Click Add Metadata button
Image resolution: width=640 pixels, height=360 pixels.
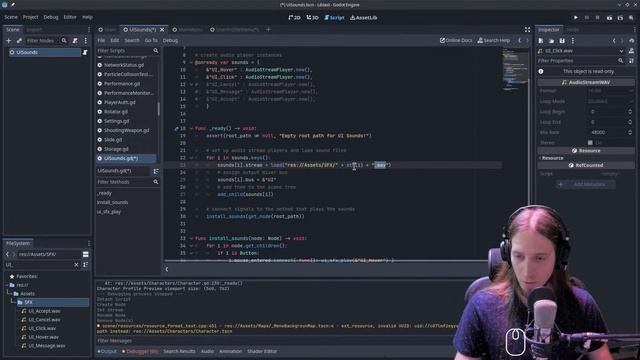(586, 184)
